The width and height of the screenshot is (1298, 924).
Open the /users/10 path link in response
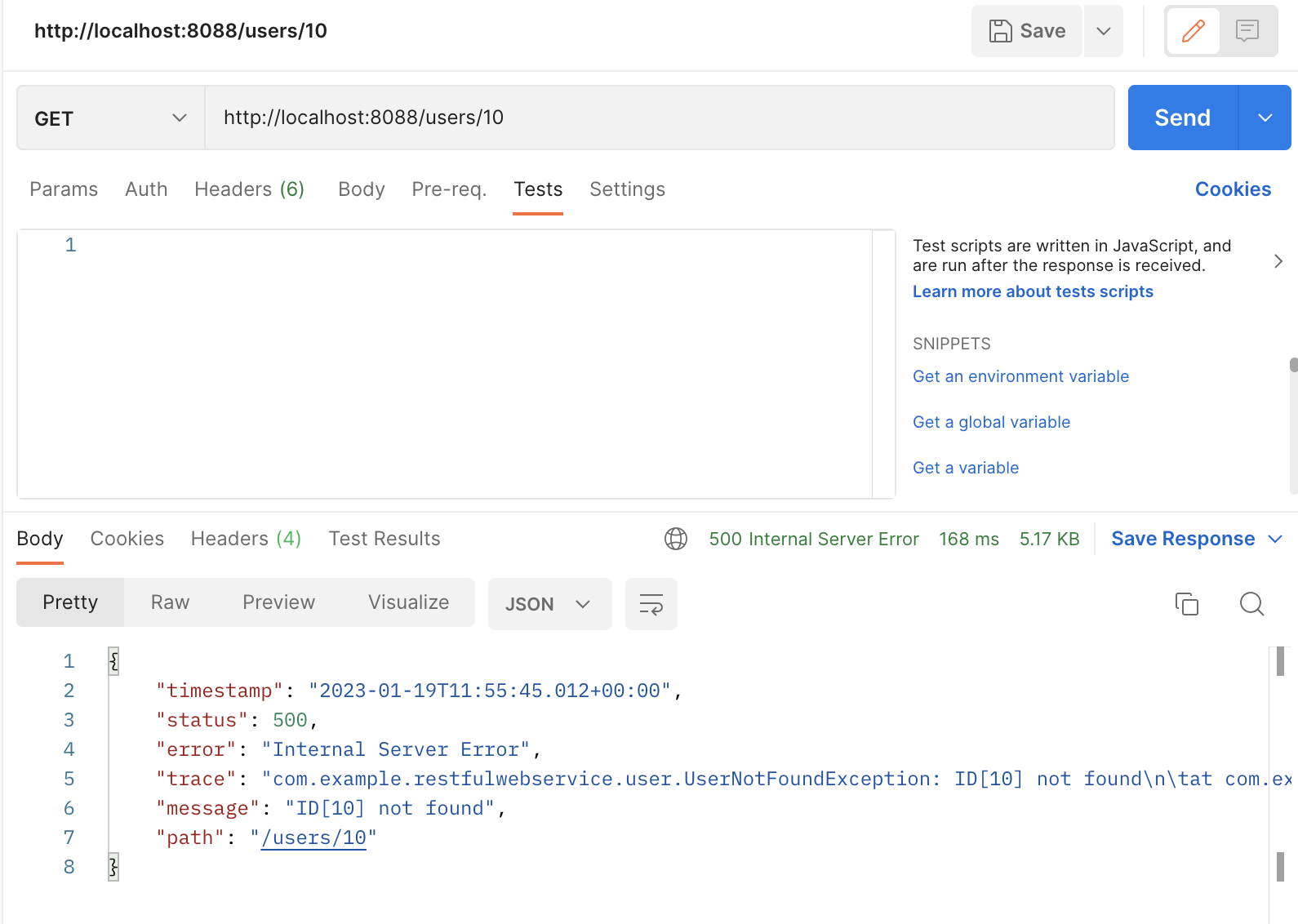(x=313, y=837)
